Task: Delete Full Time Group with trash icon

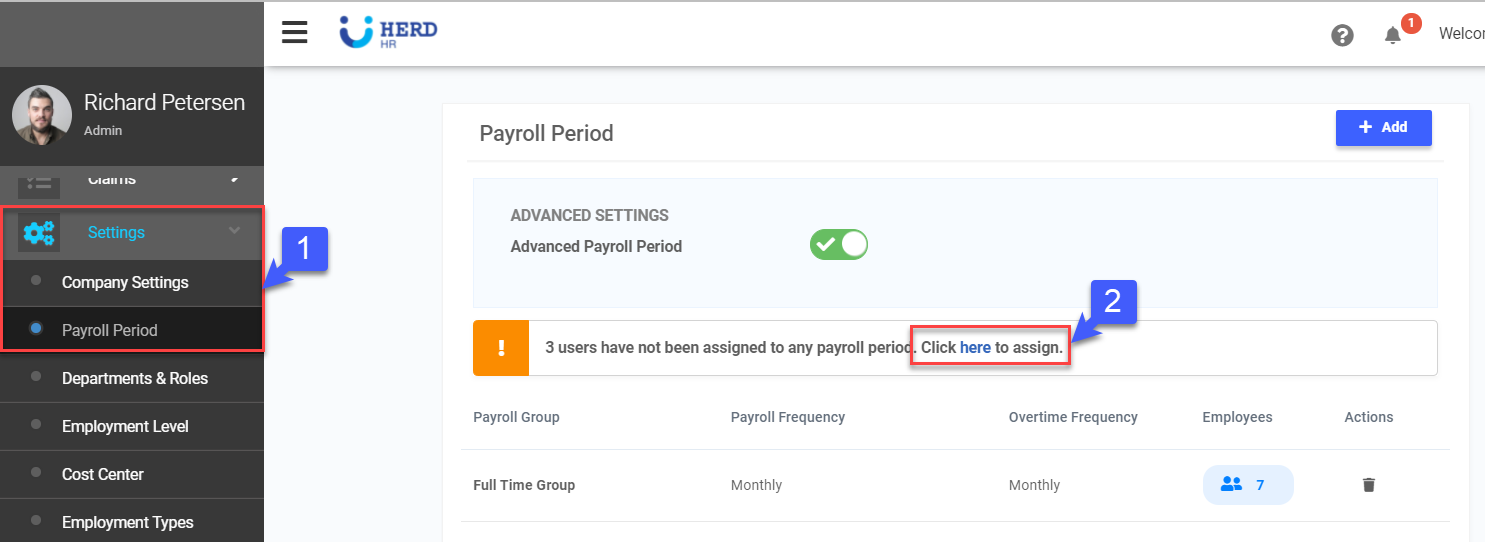Action: [1368, 485]
